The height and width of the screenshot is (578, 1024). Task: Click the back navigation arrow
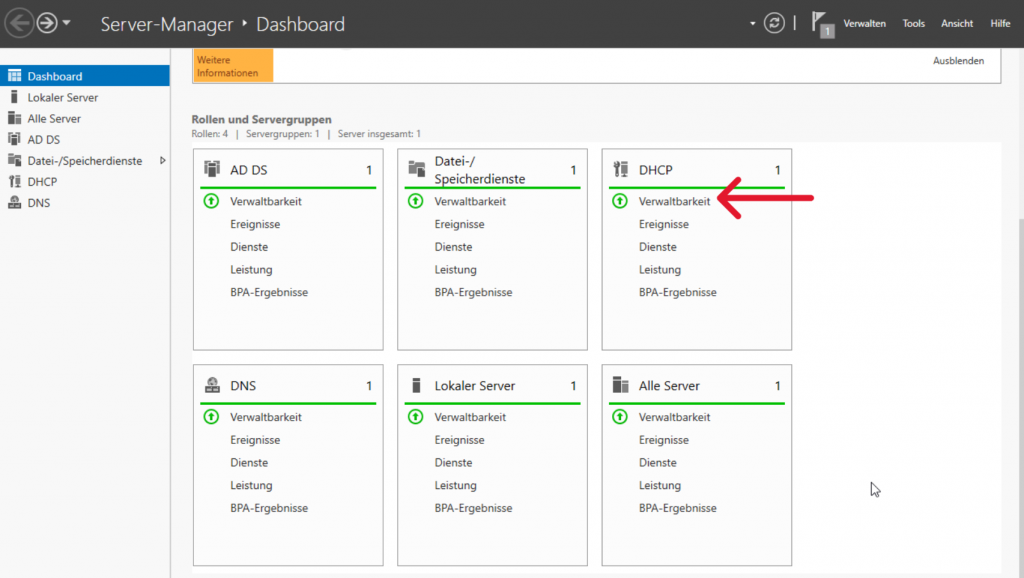(19, 23)
